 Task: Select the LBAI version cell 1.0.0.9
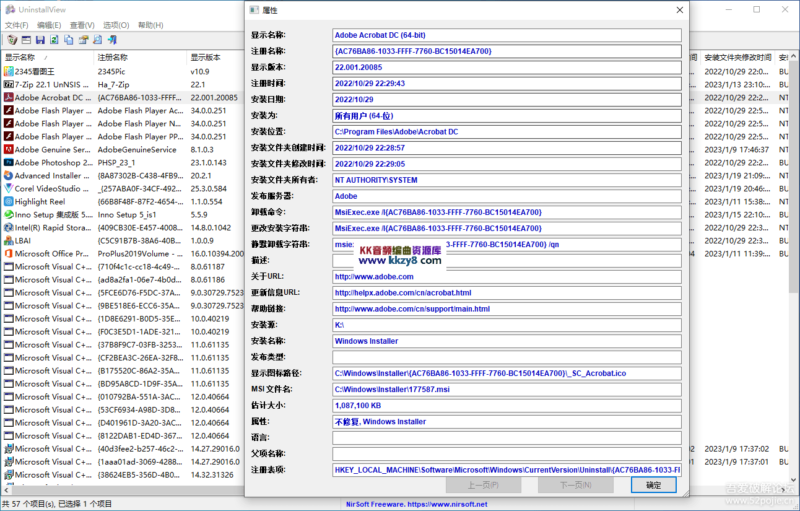click(202, 241)
